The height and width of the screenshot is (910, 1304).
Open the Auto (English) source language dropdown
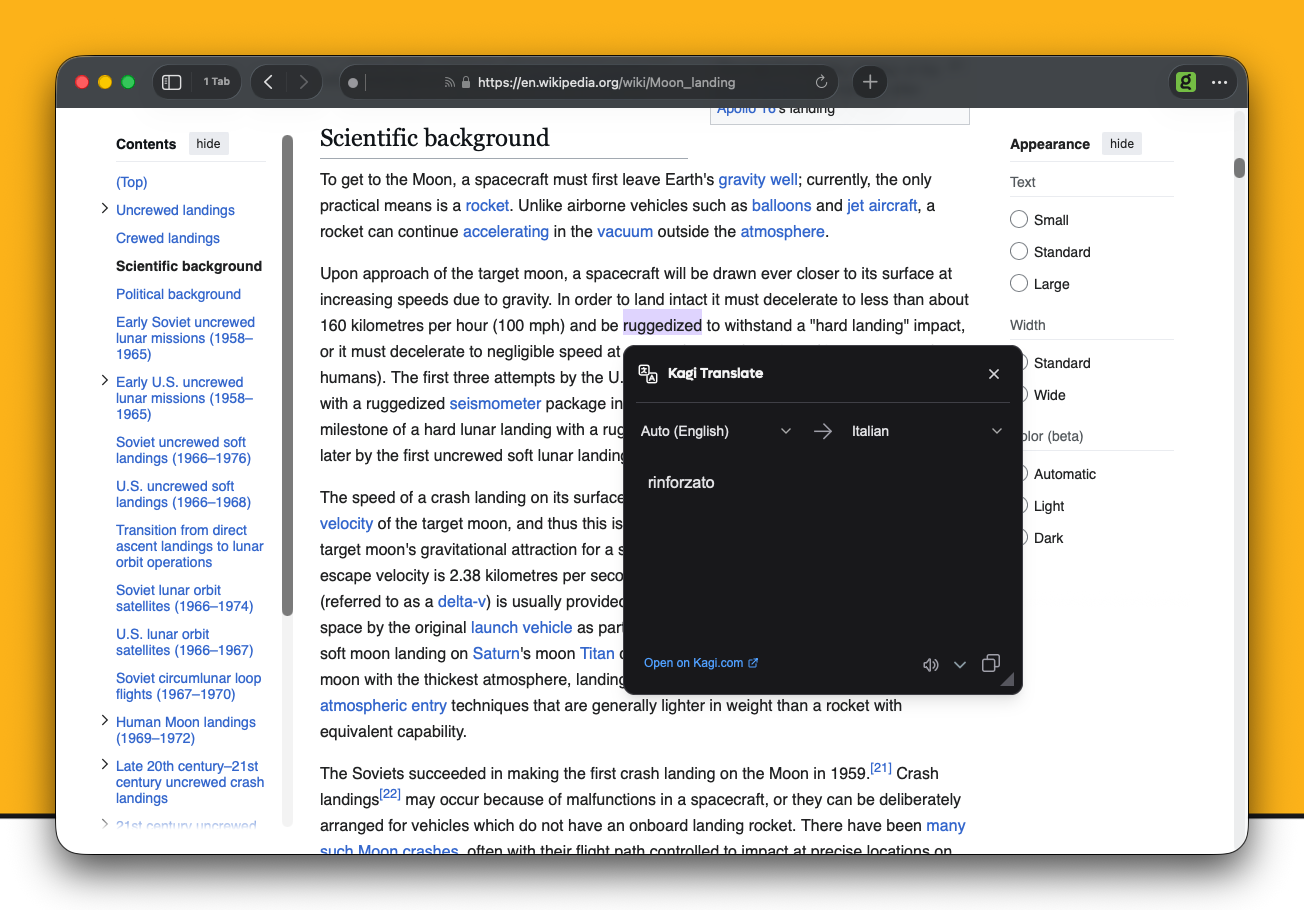[x=785, y=430]
